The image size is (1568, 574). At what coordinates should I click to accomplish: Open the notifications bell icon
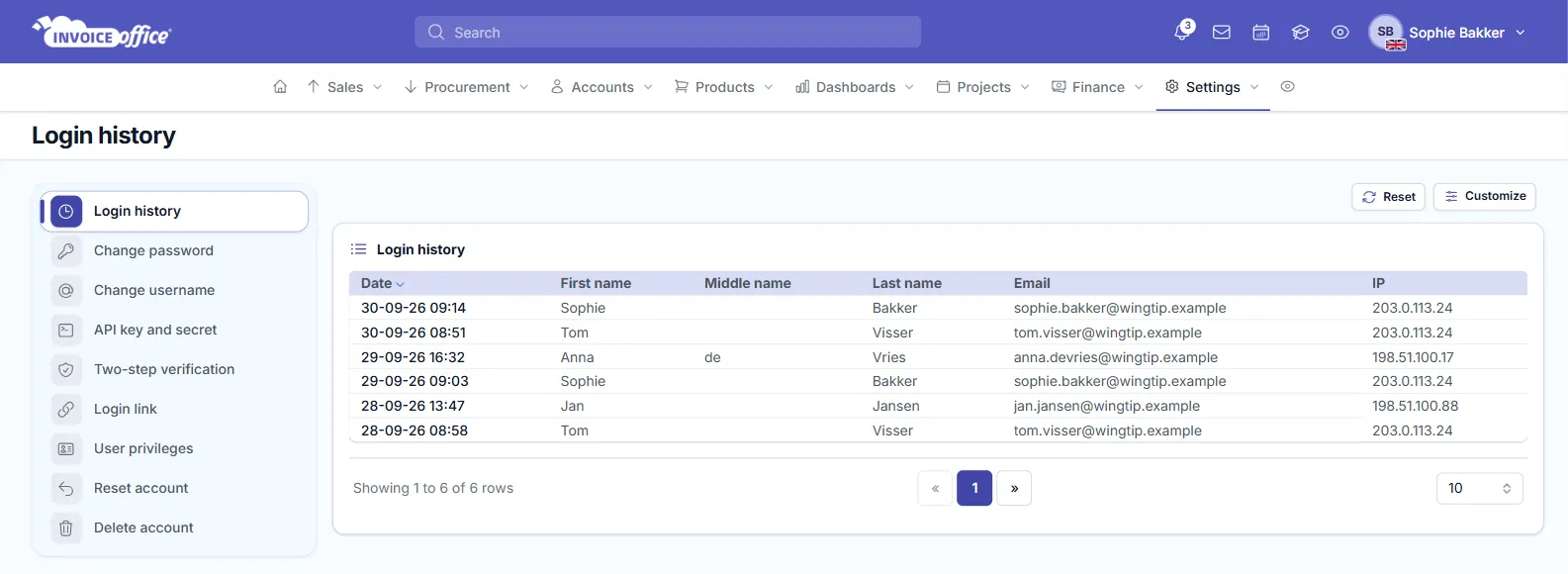(x=1182, y=32)
